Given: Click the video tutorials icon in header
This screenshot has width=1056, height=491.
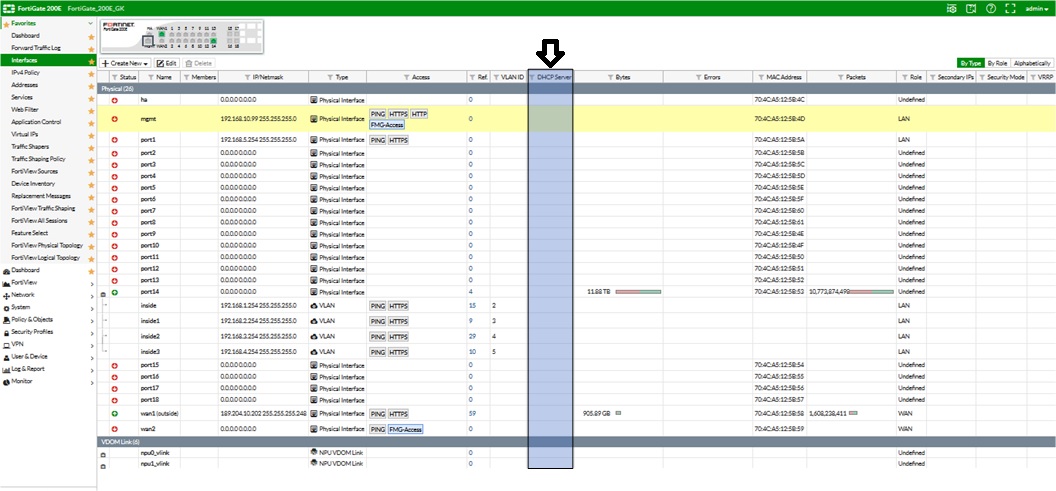Looking at the screenshot, I should (970, 8).
